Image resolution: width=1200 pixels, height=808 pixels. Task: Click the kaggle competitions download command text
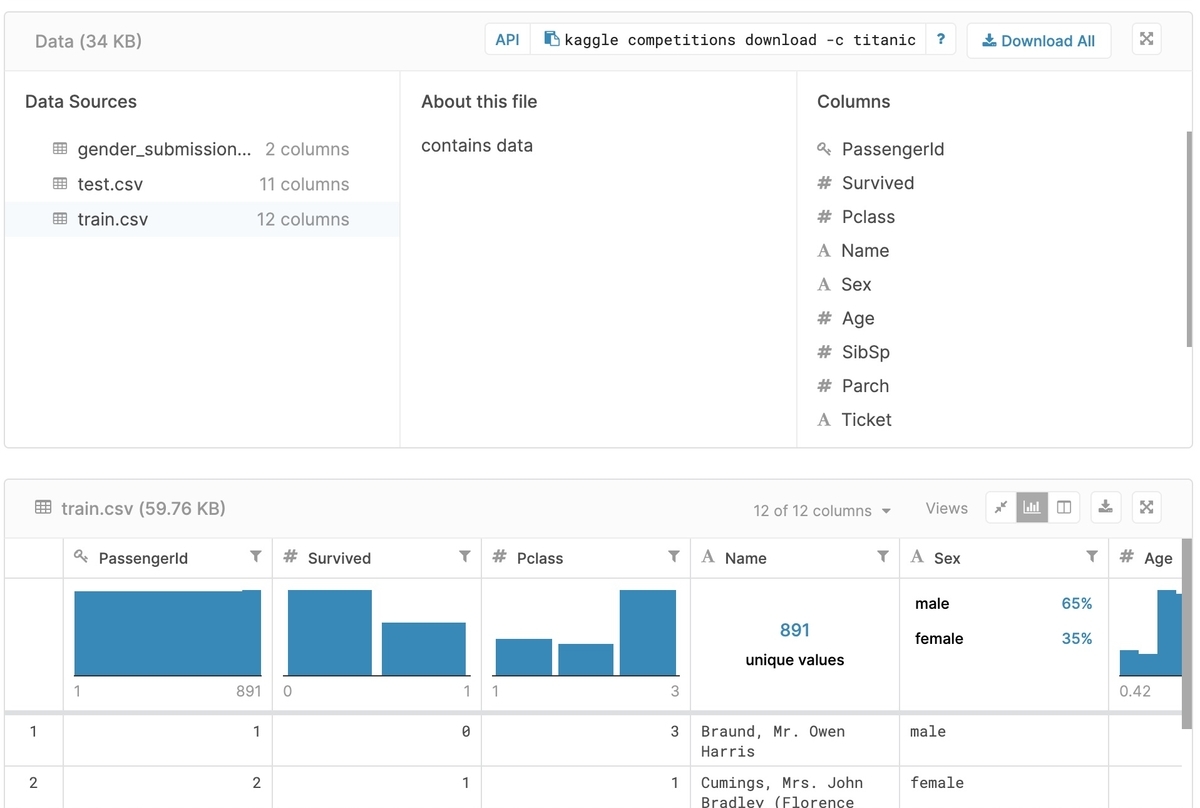point(740,40)
